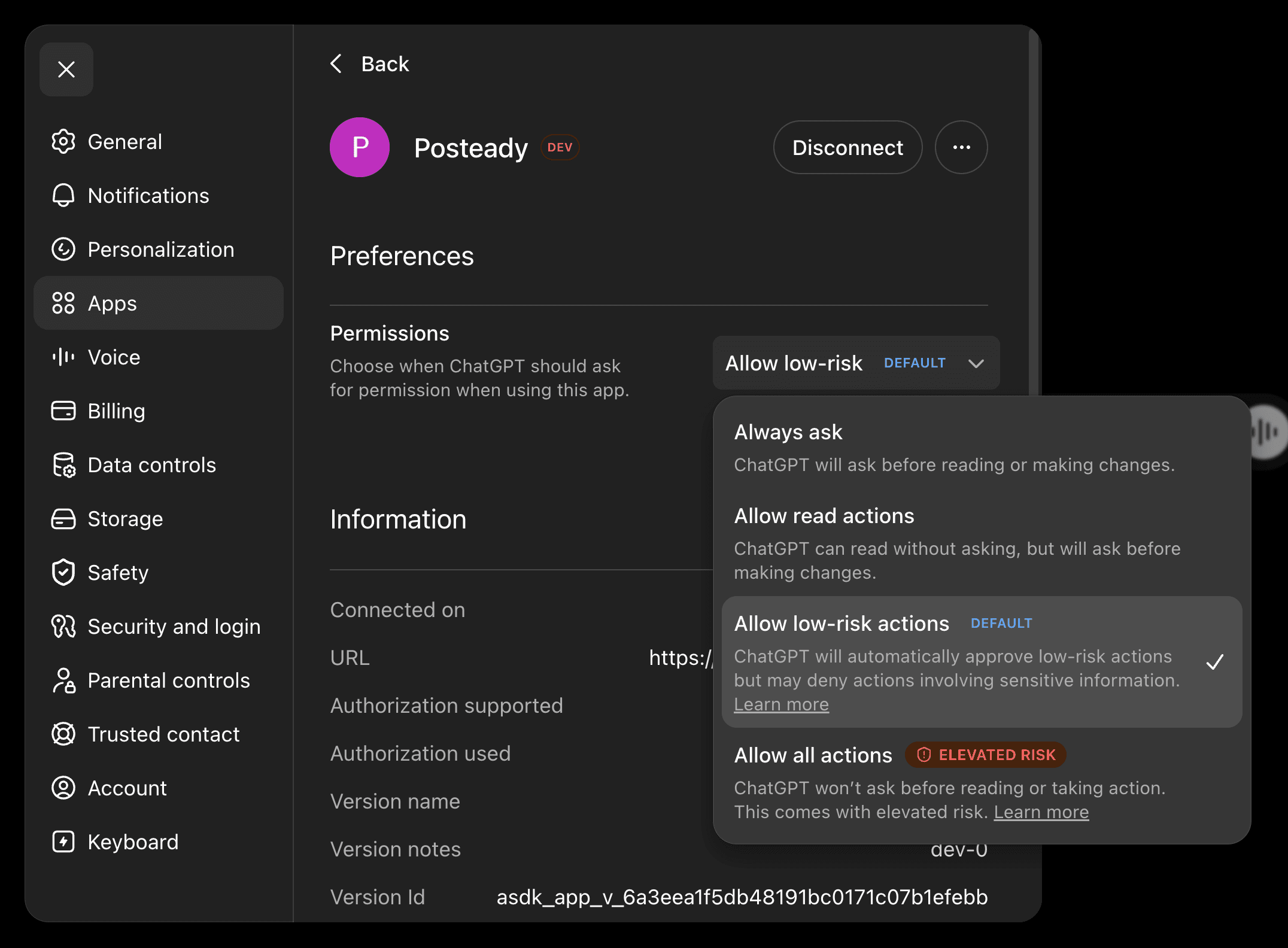Click the Voice waveform icon in sidebar

click(x=63, y=357)
